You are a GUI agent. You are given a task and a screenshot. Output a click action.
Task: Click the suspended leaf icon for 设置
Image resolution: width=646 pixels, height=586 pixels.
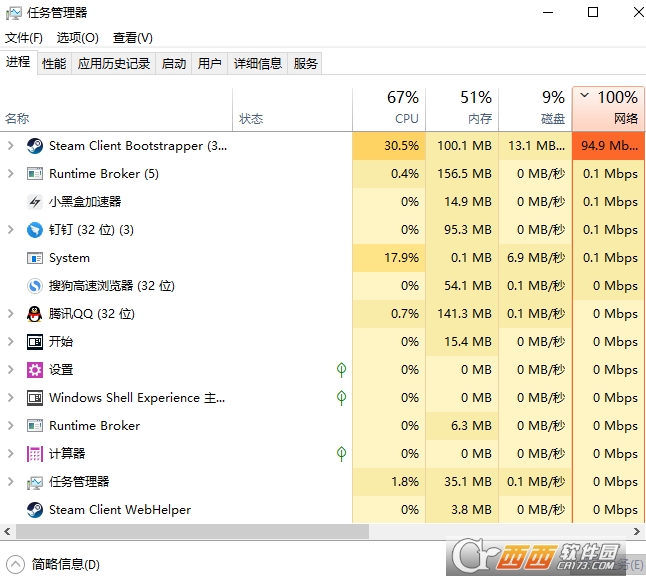coord(341,370)
